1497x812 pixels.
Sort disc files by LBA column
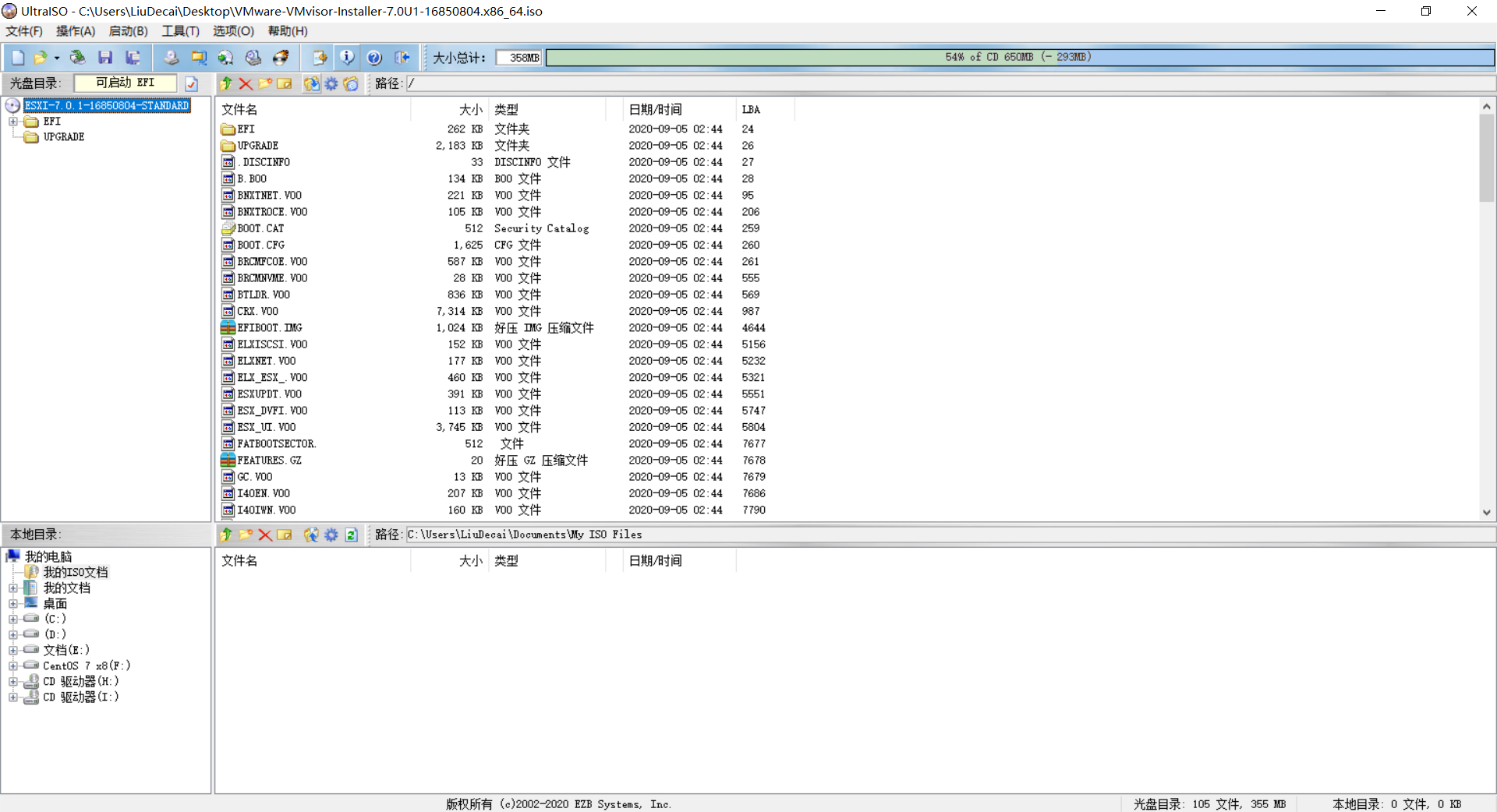[x=765, y=110]
